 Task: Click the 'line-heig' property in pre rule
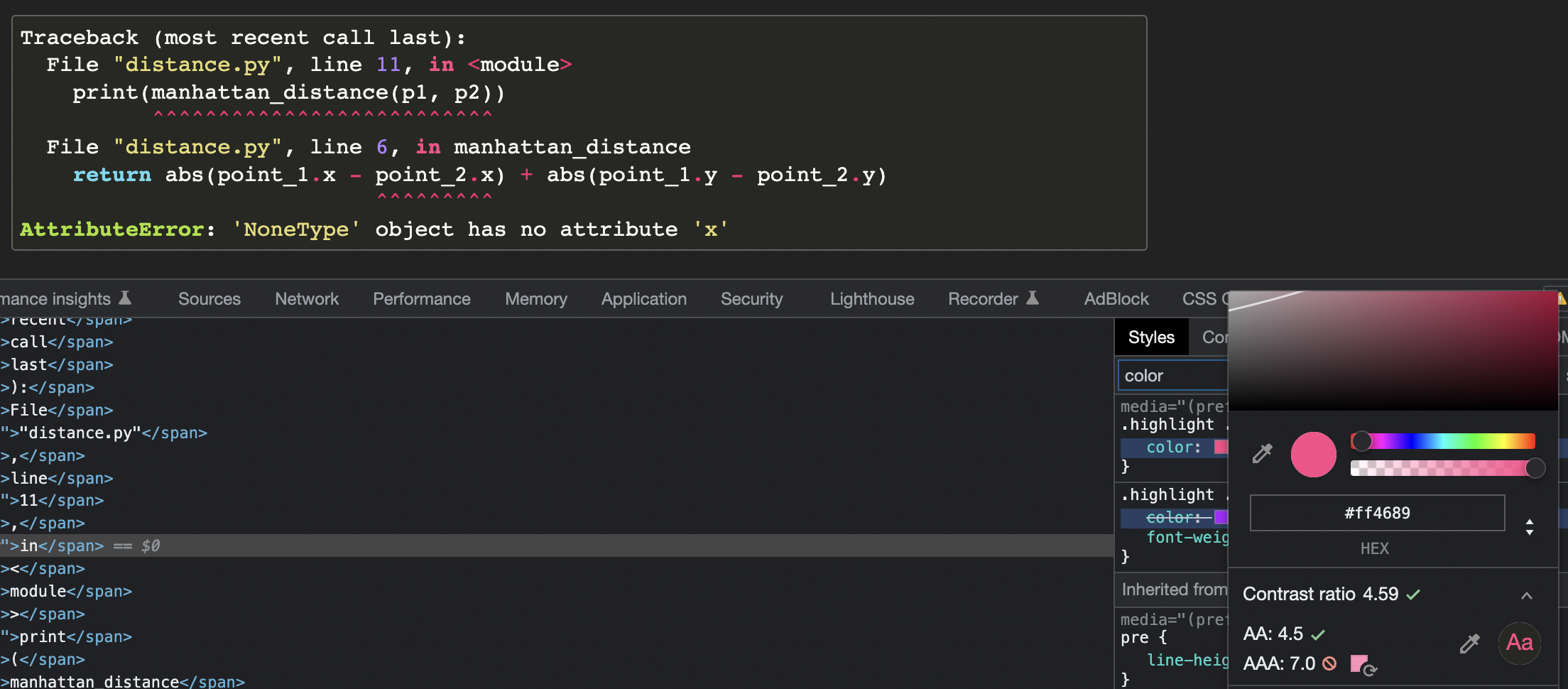(x=1187, y=660)
